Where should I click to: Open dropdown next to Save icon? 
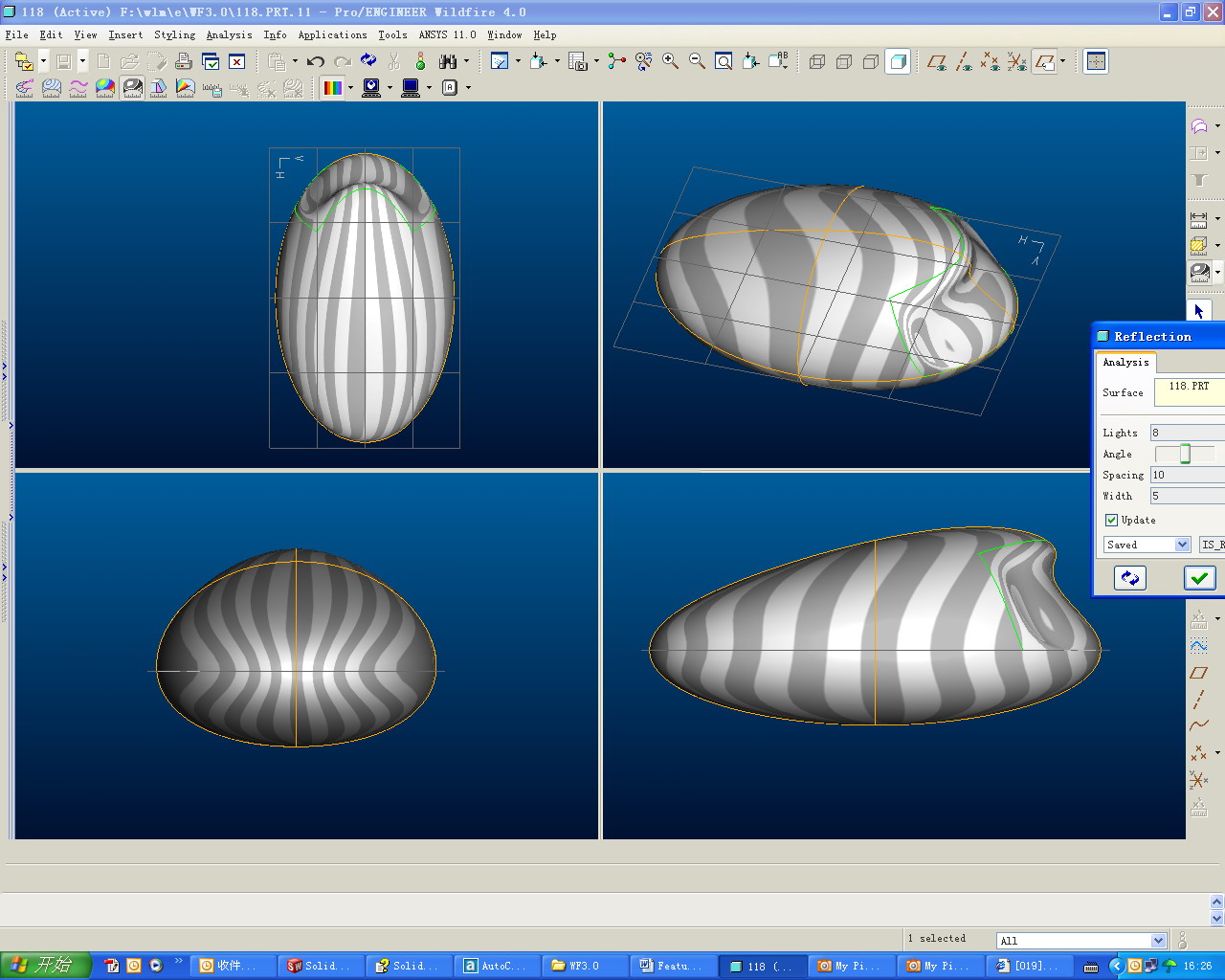point(82,61)
